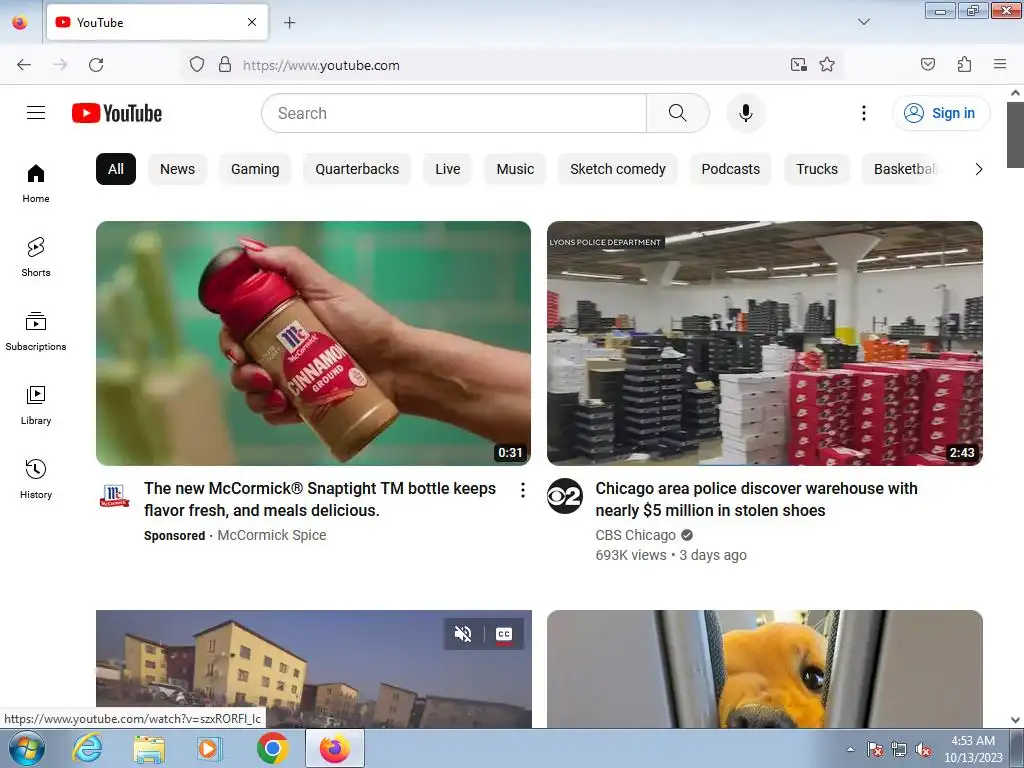Open the YouTube hamburger guide menu

point(36,113)
